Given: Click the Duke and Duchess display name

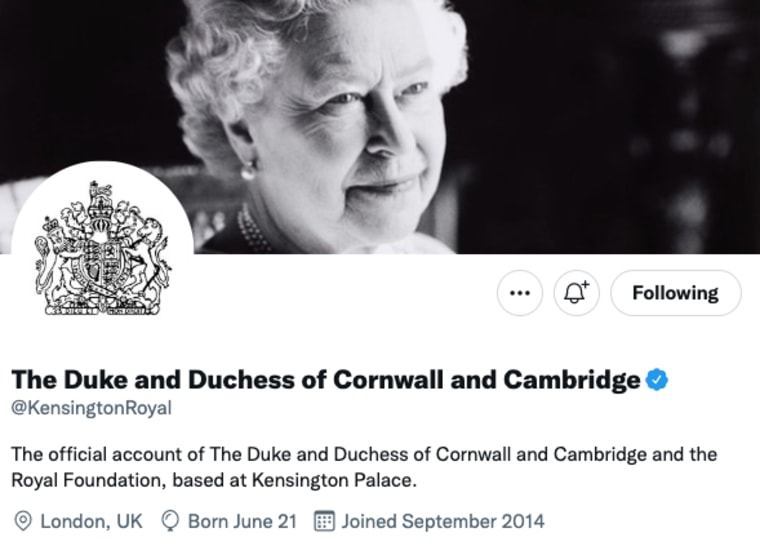Looking at the screenshot, I should 326,380.
